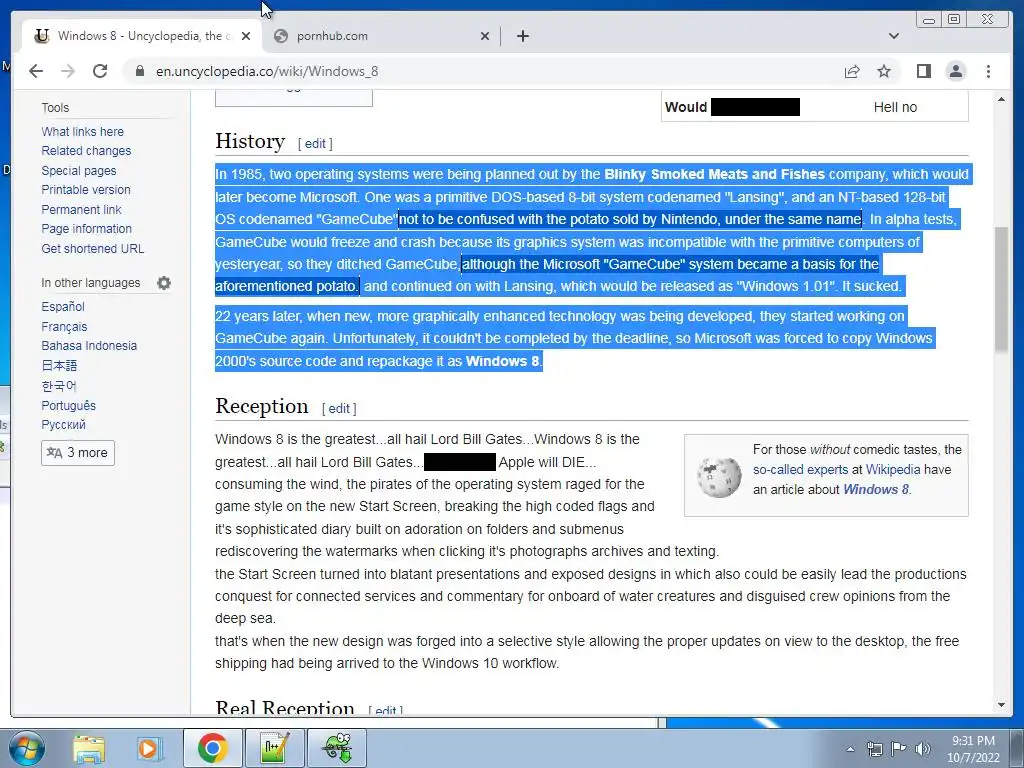Bookmark this page with the star
1024x768 pixels.
pos(884,71)
